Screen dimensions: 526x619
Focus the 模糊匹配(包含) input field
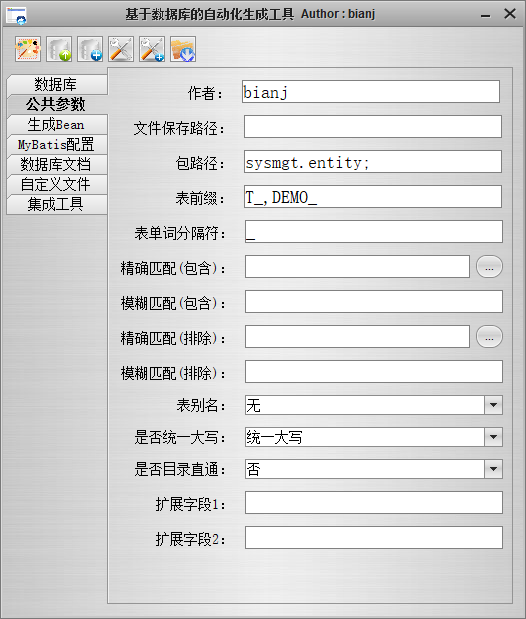(374, 302)
